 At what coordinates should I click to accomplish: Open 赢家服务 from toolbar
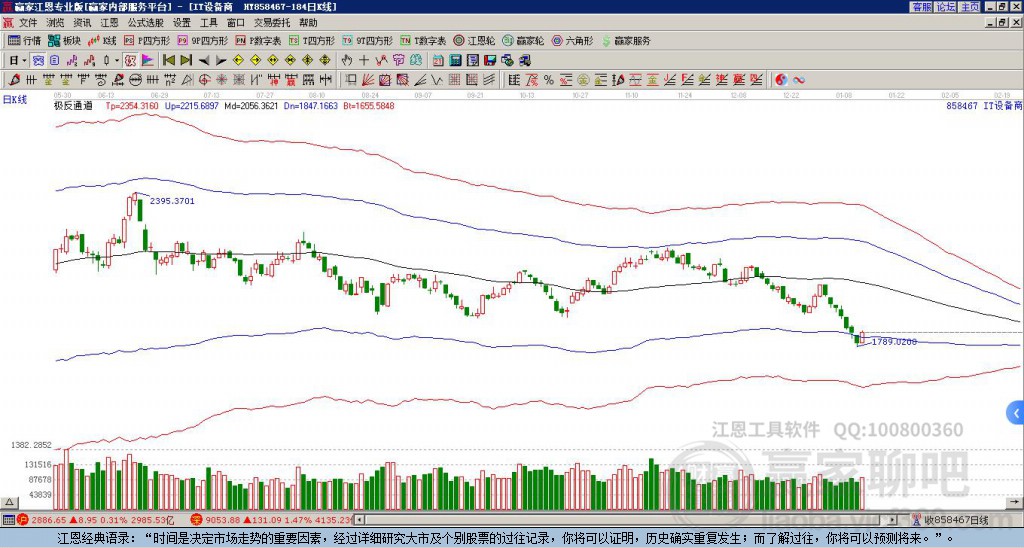(x=626, y=41)
